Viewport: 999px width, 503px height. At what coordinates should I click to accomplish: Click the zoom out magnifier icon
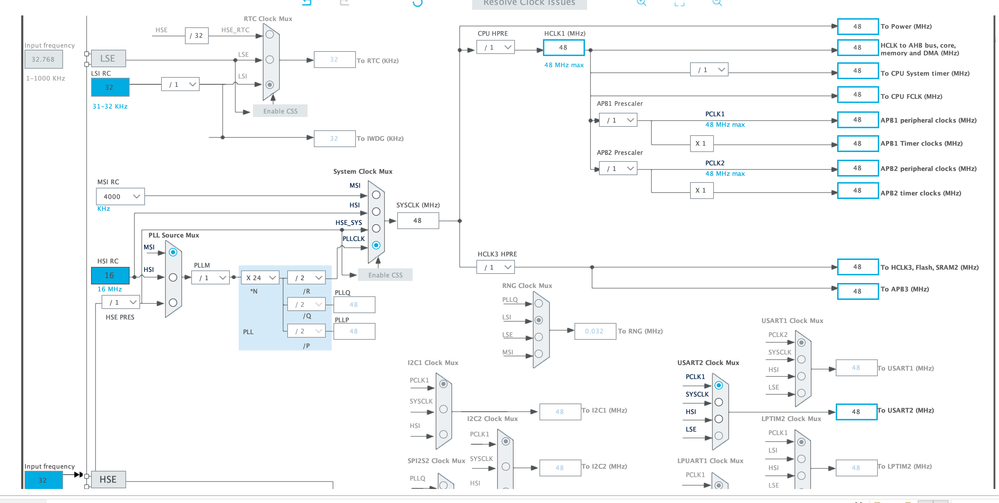[717, 2]
